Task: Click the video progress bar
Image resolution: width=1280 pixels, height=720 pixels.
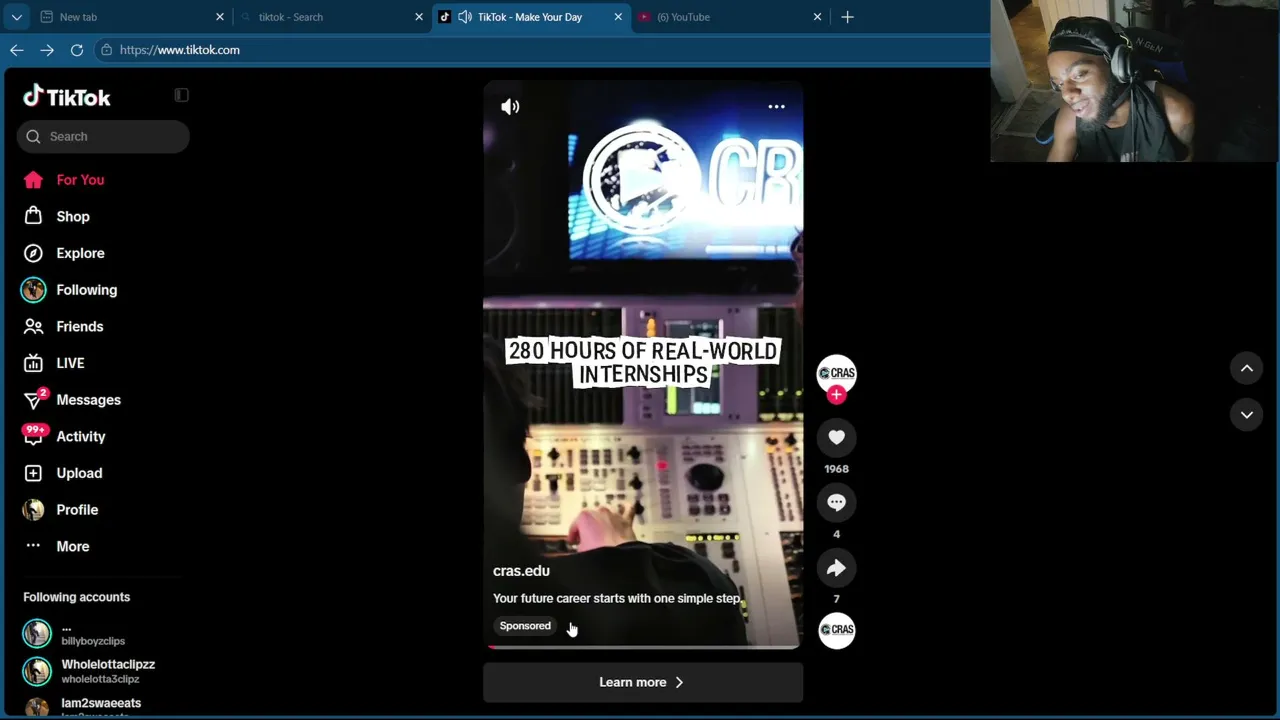Action: point(643,647)
